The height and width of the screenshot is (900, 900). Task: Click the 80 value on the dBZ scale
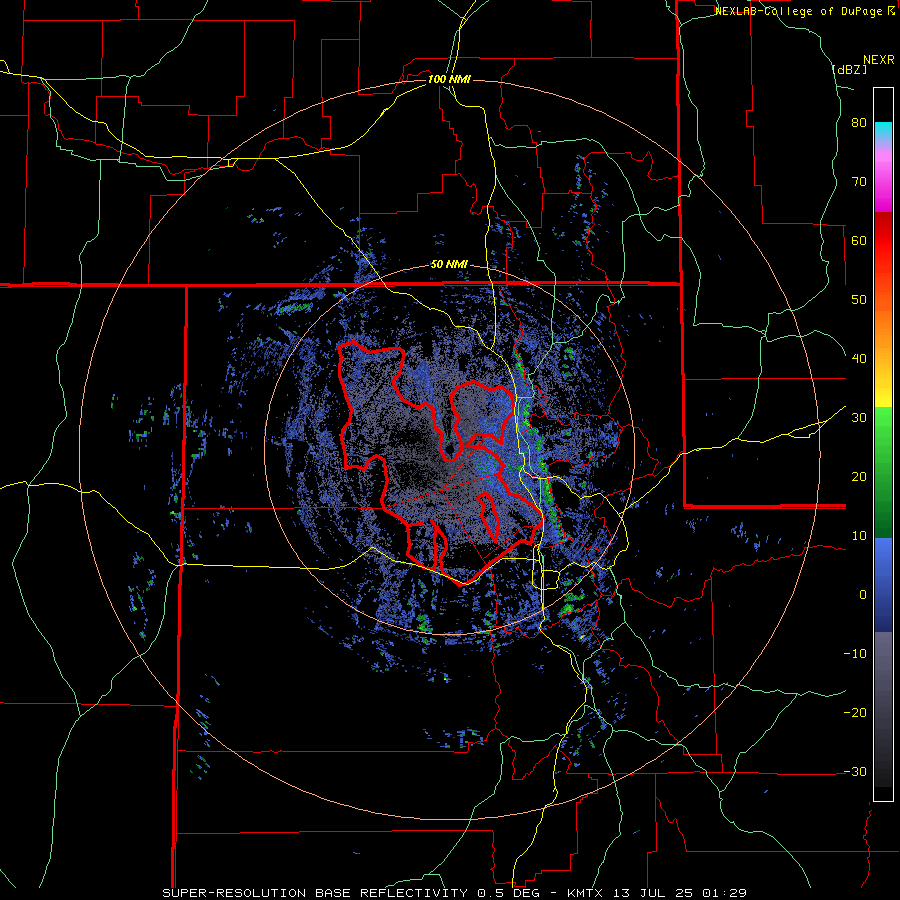pos(859,123)
